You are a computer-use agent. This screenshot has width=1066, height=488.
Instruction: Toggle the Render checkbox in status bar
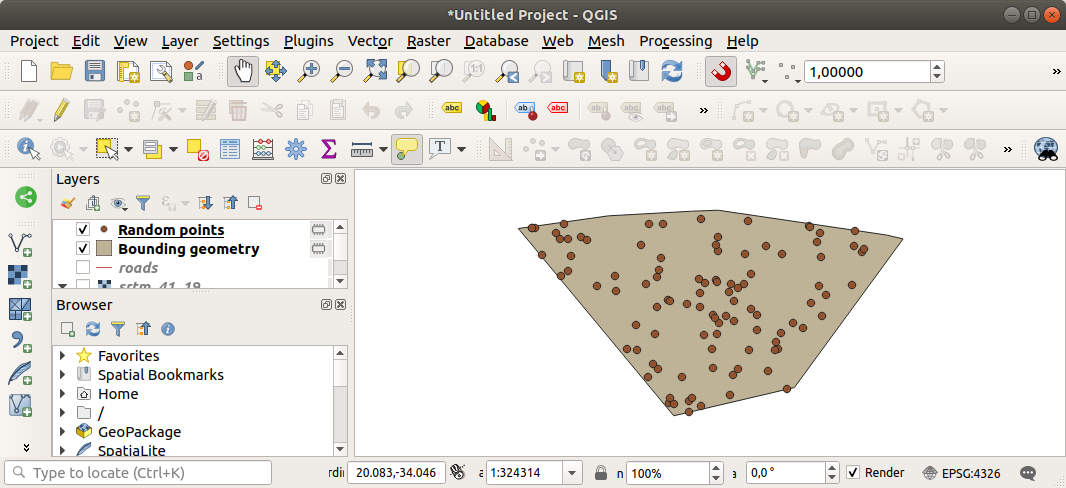(853, 472)
